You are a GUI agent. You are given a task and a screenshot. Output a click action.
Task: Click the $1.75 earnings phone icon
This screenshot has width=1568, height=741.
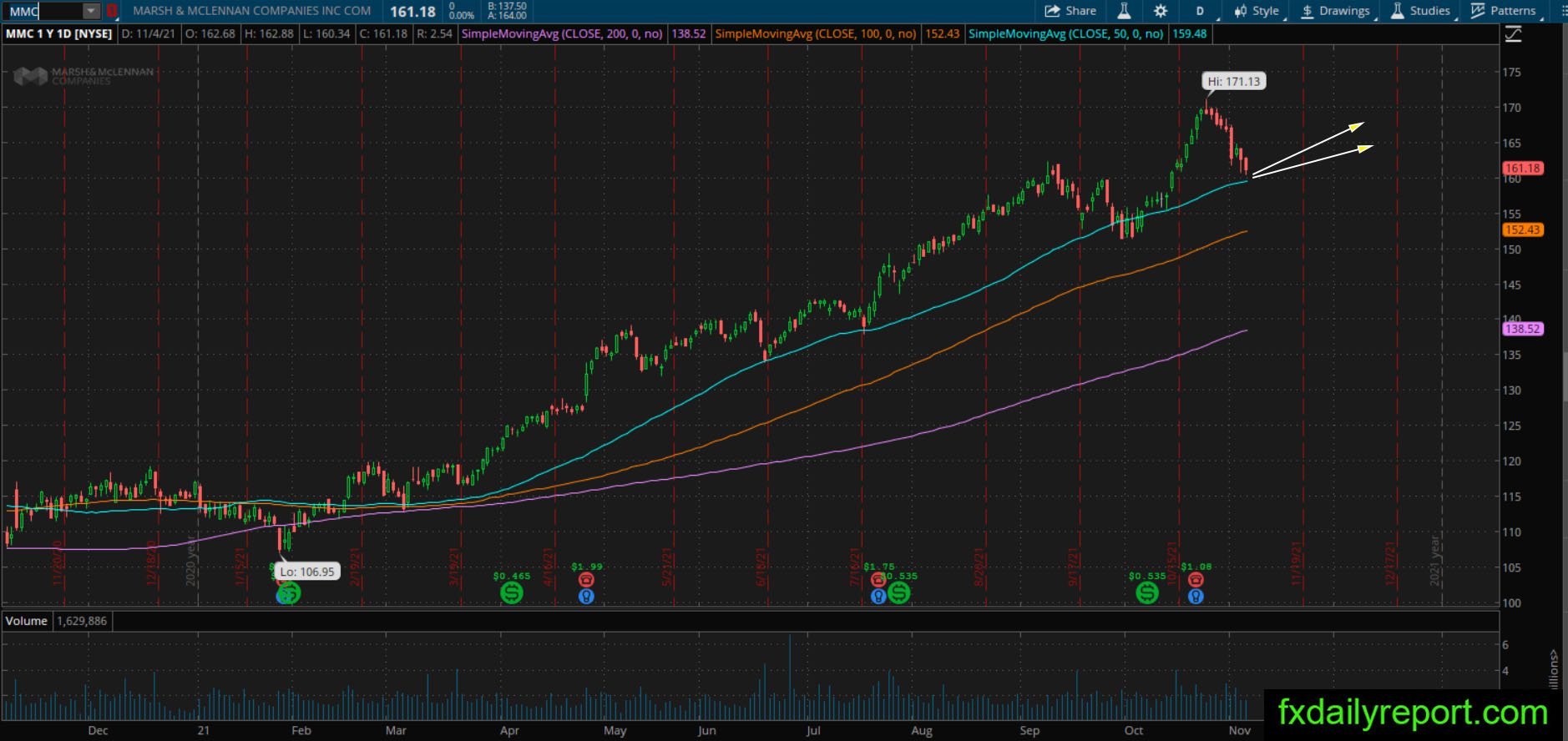point(878,580)
